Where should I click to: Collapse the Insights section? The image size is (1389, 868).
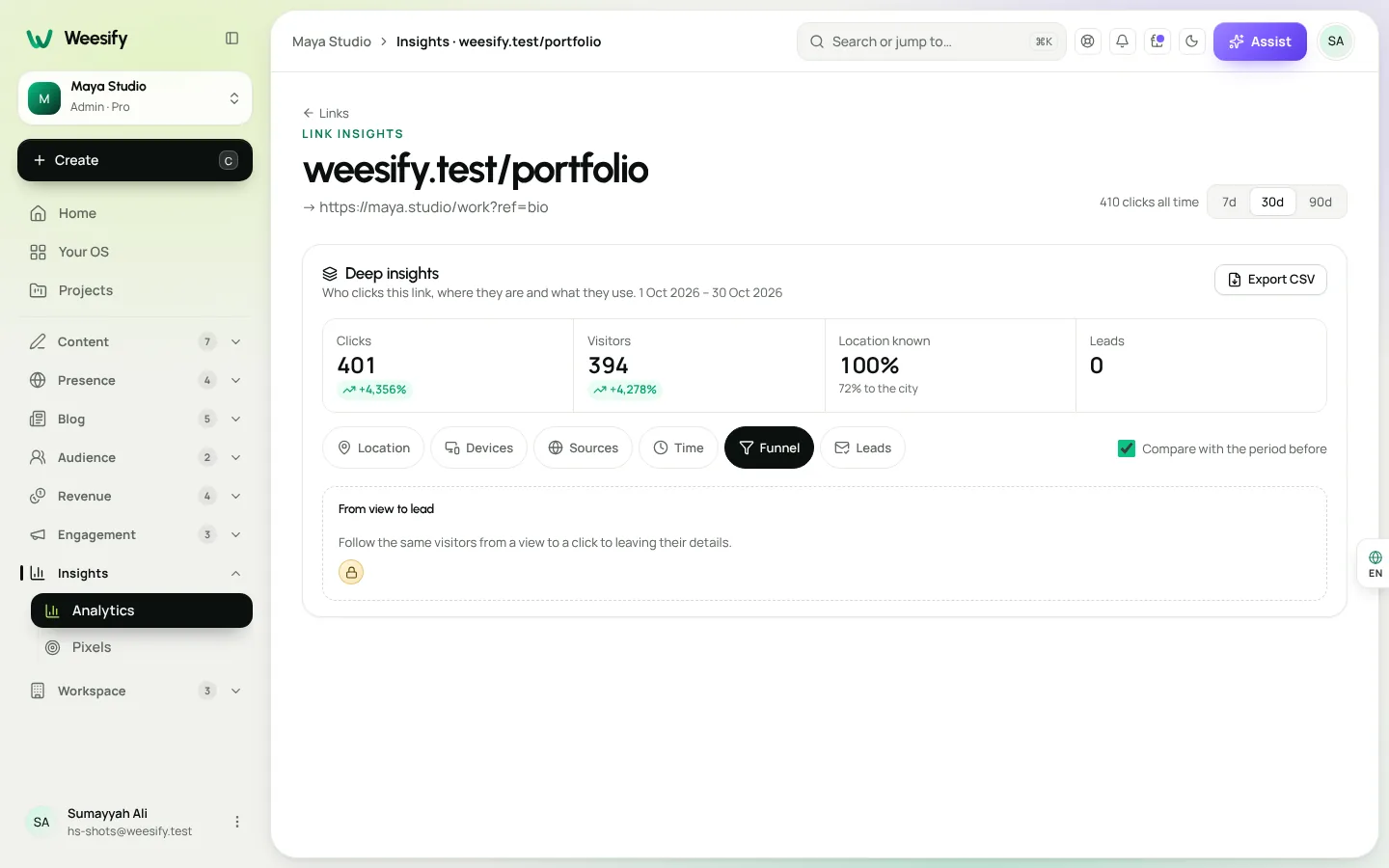pos(135,573)
